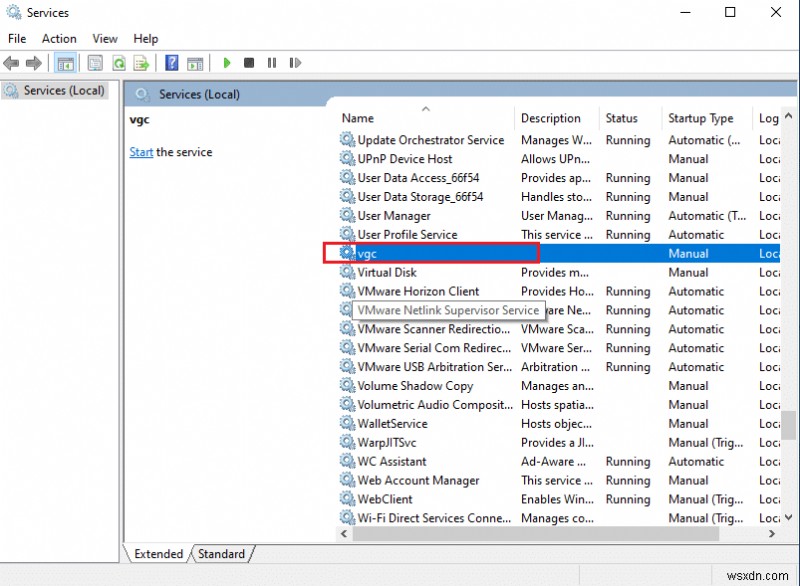The image size is (800, 586).
Task: Open service Properties using the toolbar icon
Action: click(x=92, y=63)
